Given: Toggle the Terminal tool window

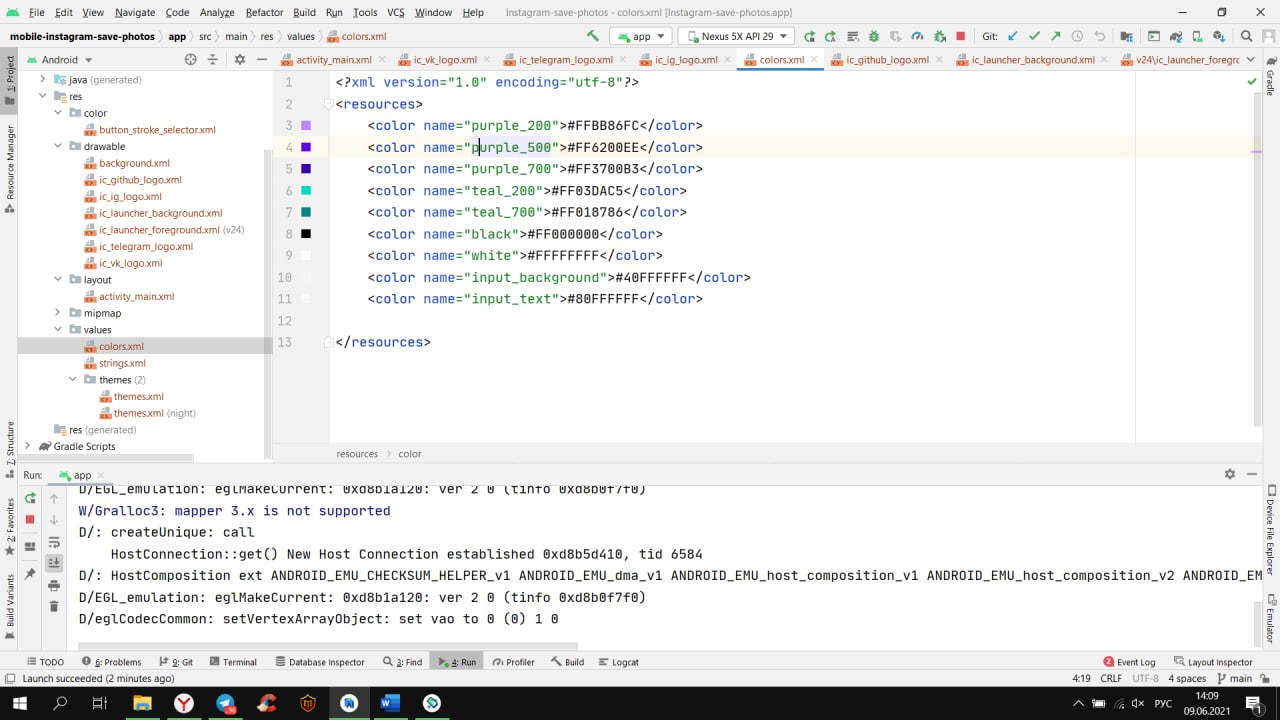Looking at the screenshot, I should 233,662.
